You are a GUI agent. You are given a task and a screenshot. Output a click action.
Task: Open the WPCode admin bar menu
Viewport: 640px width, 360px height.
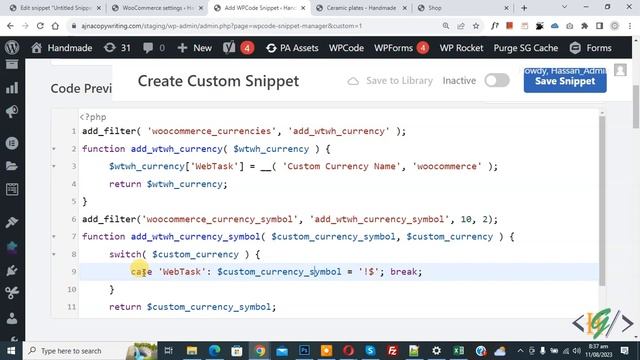pyautogui.click(x=346, y=48)
